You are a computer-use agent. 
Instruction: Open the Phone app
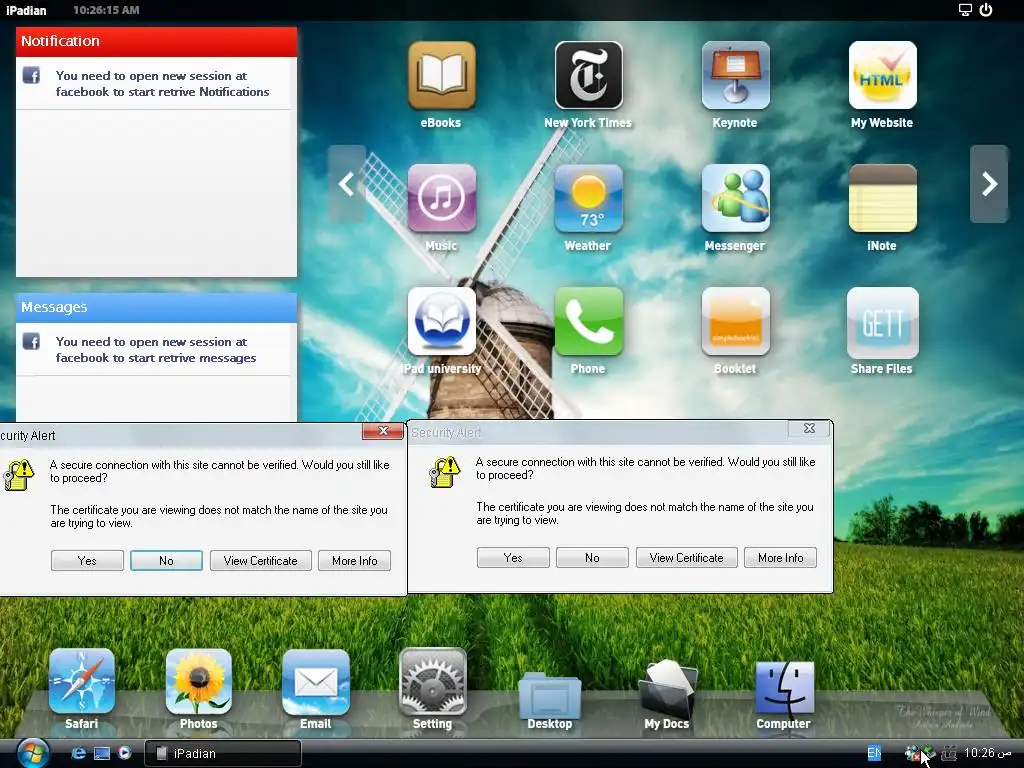(588, 321)
